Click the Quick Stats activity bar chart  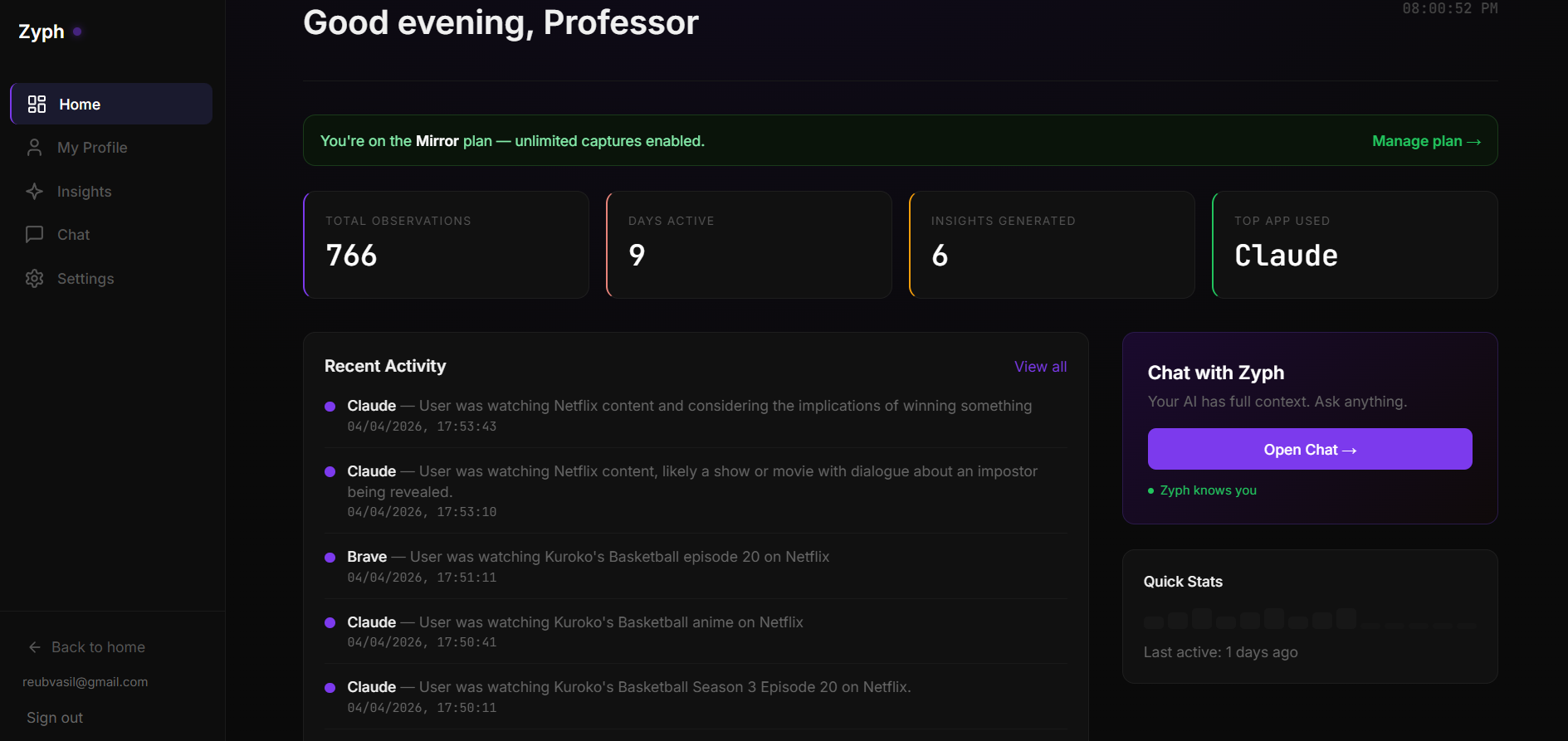(1310, 618)
